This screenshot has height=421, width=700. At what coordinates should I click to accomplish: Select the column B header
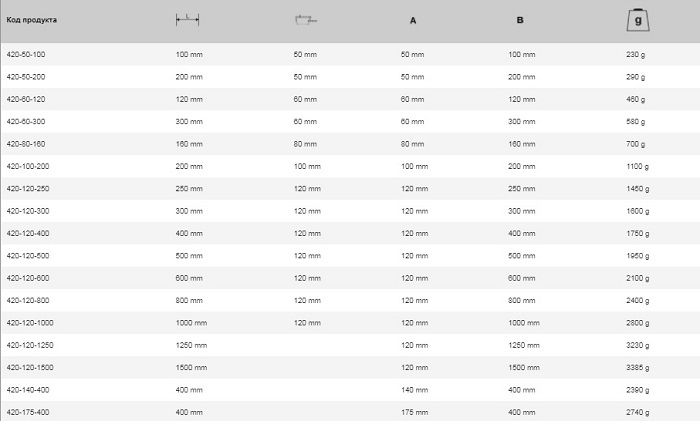[x=519, y=20]
